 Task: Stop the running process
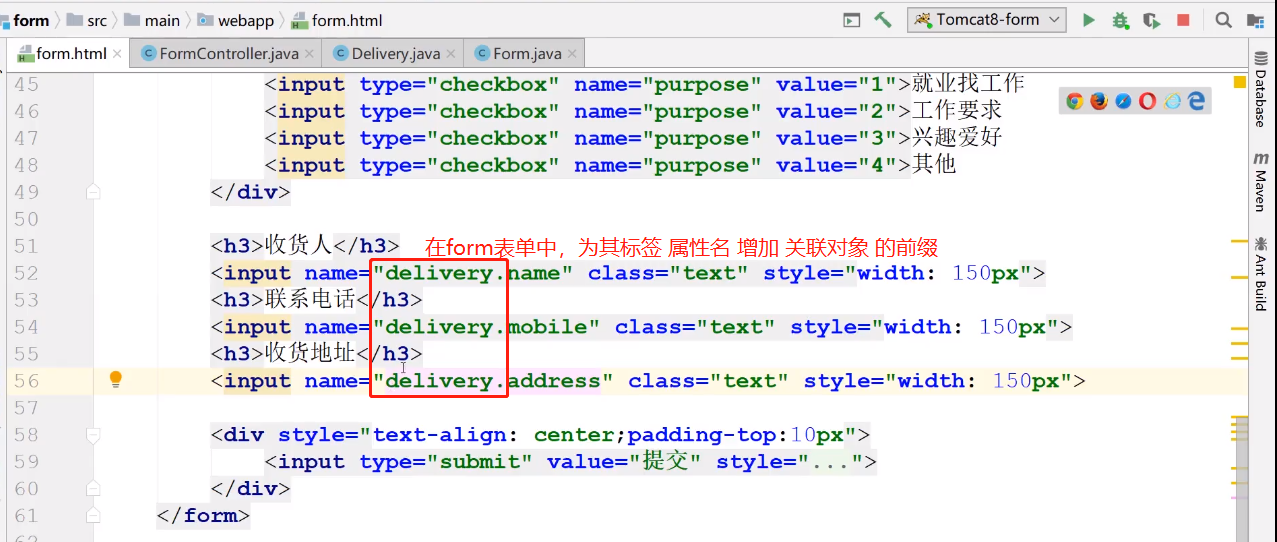1183,20
